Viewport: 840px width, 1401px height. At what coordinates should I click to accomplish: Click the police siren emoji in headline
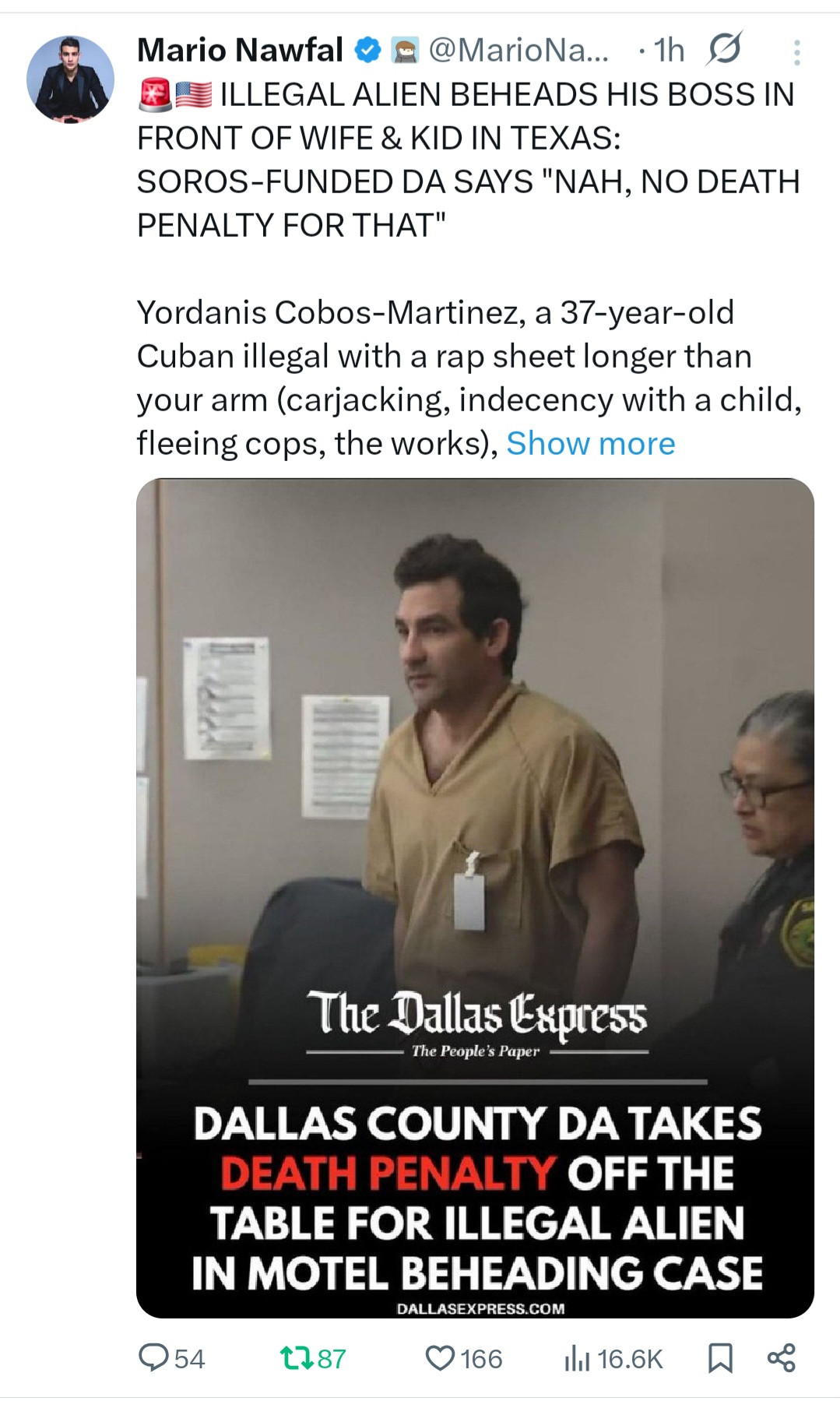pyautogui.click(x=154, y=95)
